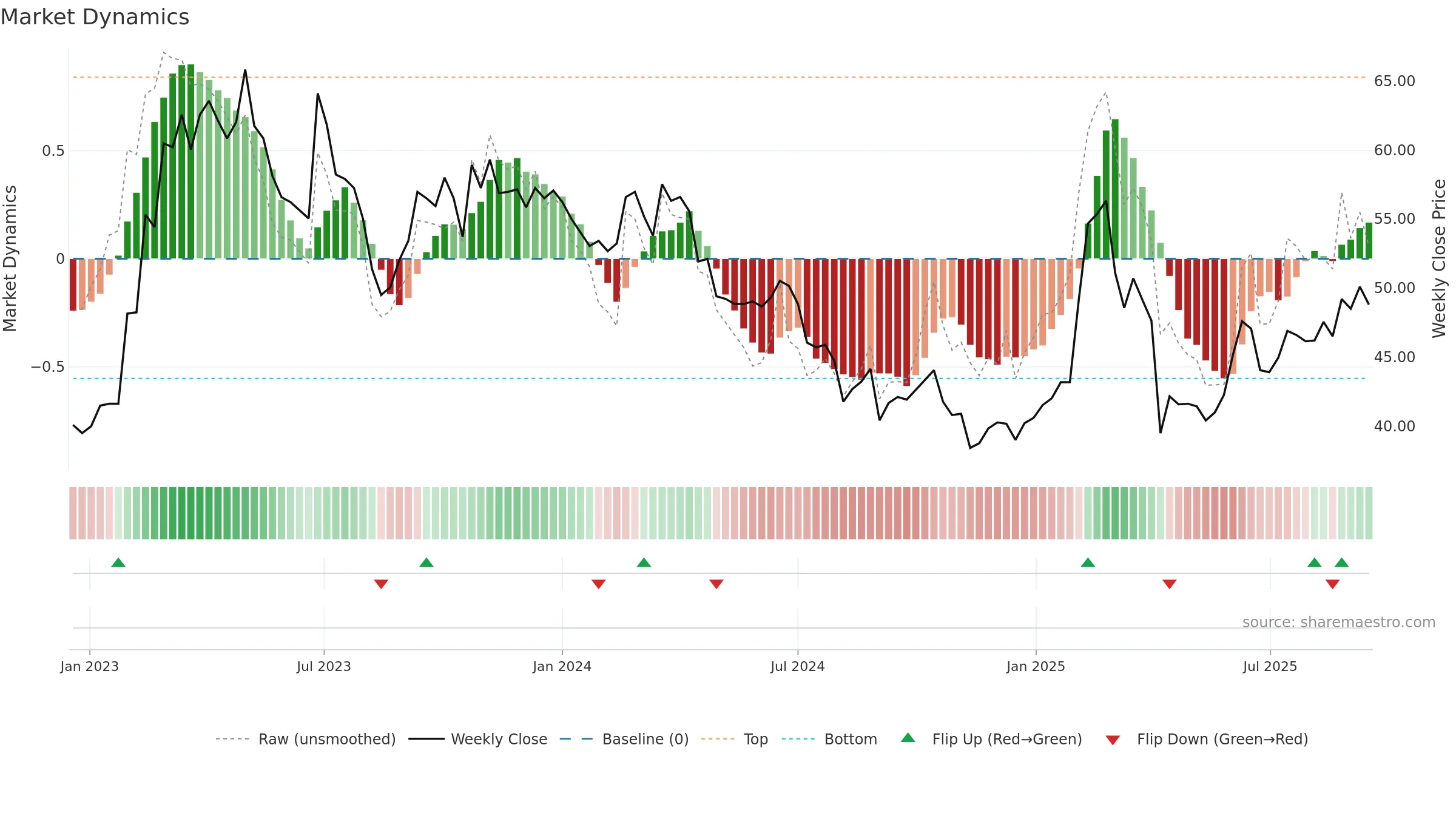Click the Jan 2023 x-axis label
1456x819 pixels.
point(90,666)
